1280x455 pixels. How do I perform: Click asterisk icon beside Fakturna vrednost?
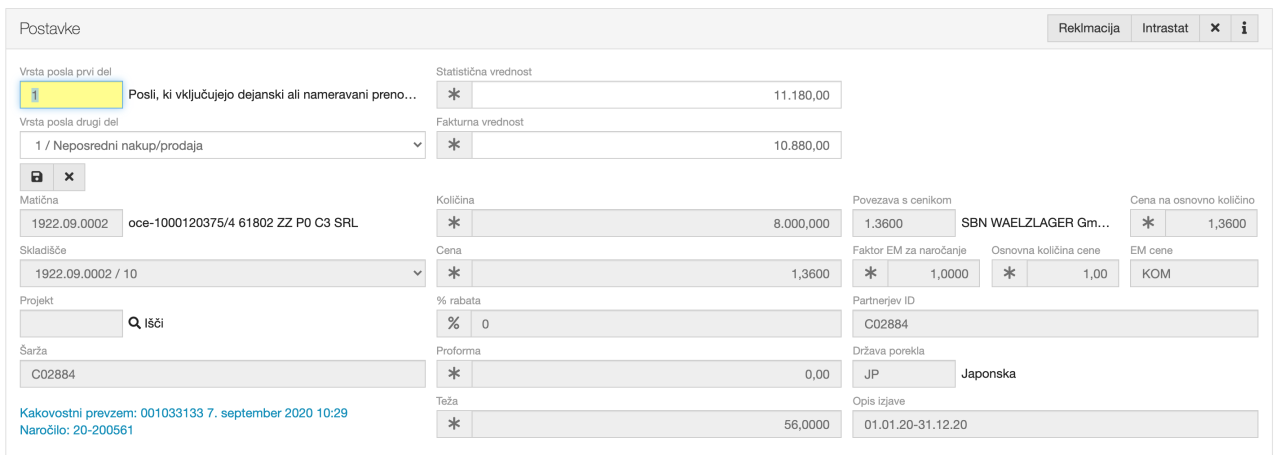click(454, 145)
